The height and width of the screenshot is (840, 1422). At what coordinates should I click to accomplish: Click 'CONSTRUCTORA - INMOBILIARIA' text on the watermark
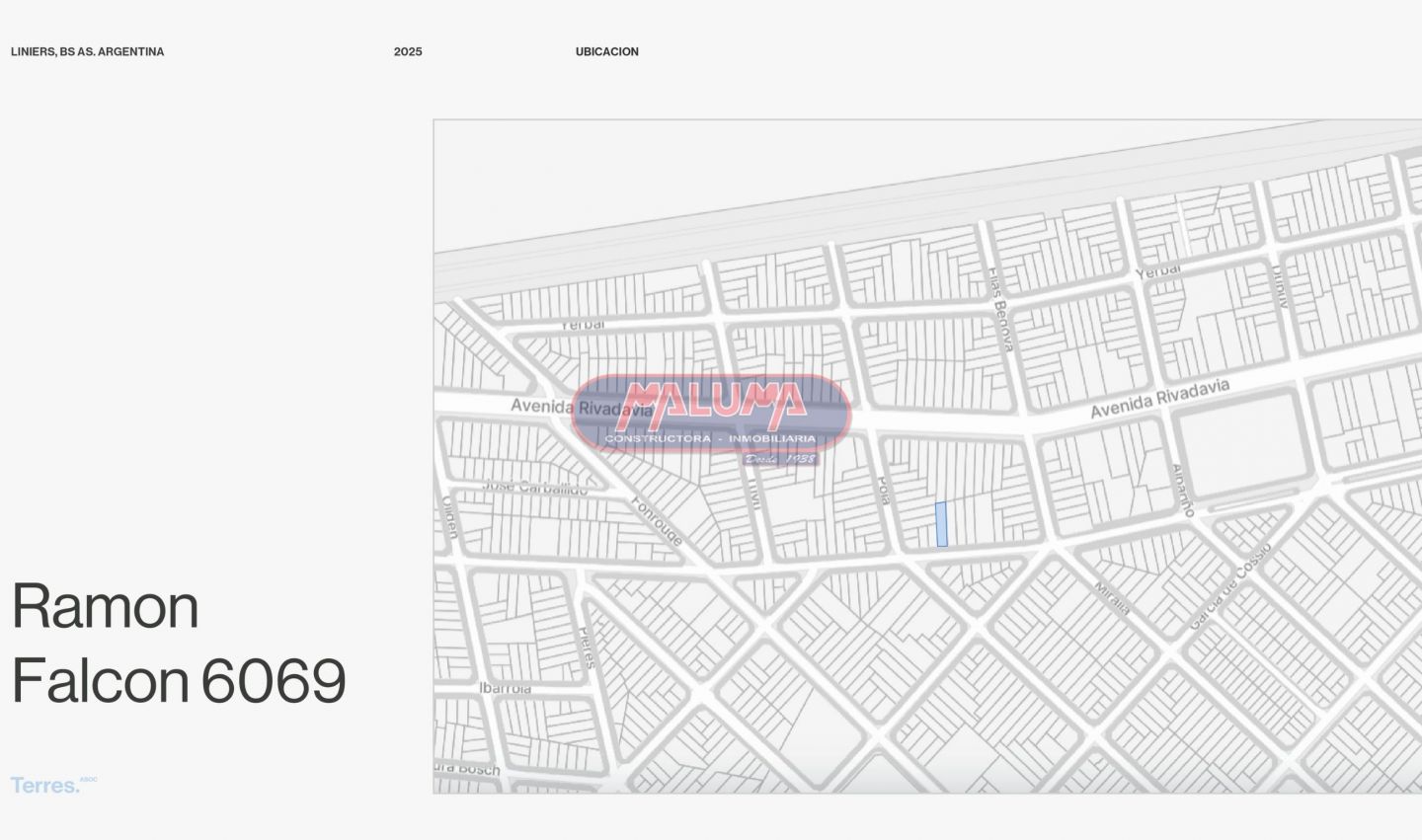coord(710,438)
